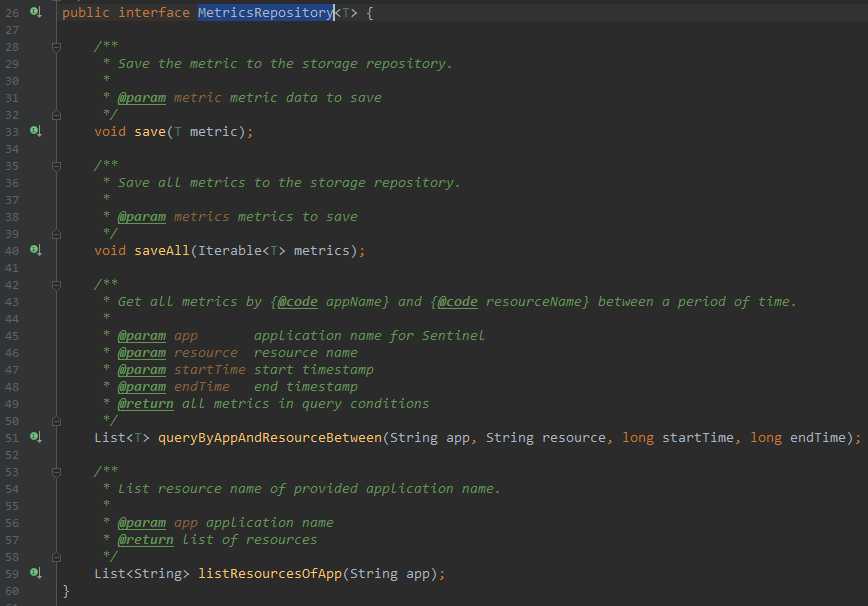Fold the 'Get all metrics' comment at line 42
Viewport: 868px width, 606px height.
pos(56,284)
